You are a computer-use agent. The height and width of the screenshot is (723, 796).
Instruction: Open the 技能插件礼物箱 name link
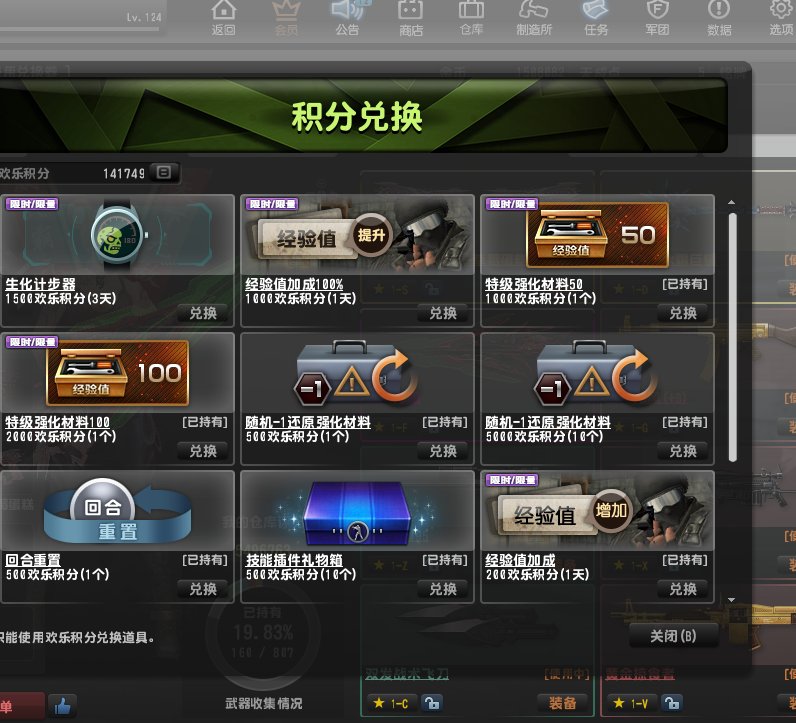point(294,560)
